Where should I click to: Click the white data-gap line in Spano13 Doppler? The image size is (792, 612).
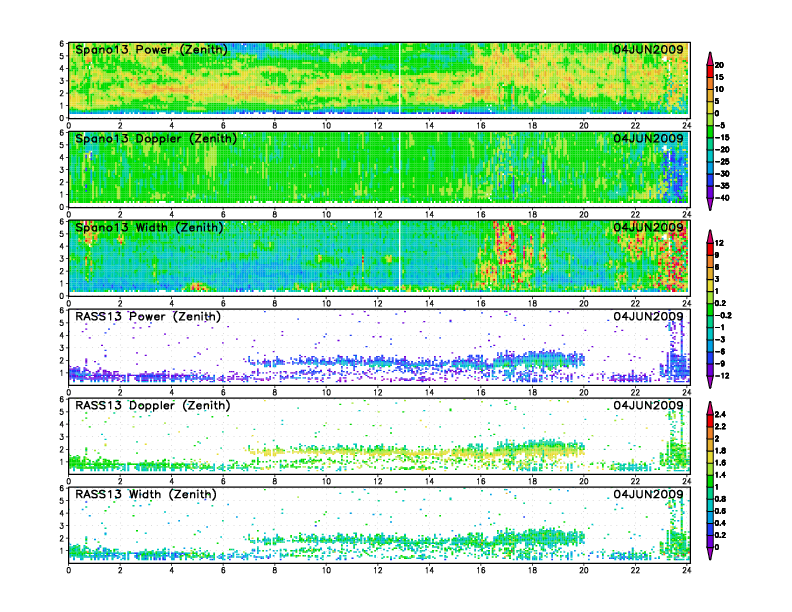[x=400, y=168]
